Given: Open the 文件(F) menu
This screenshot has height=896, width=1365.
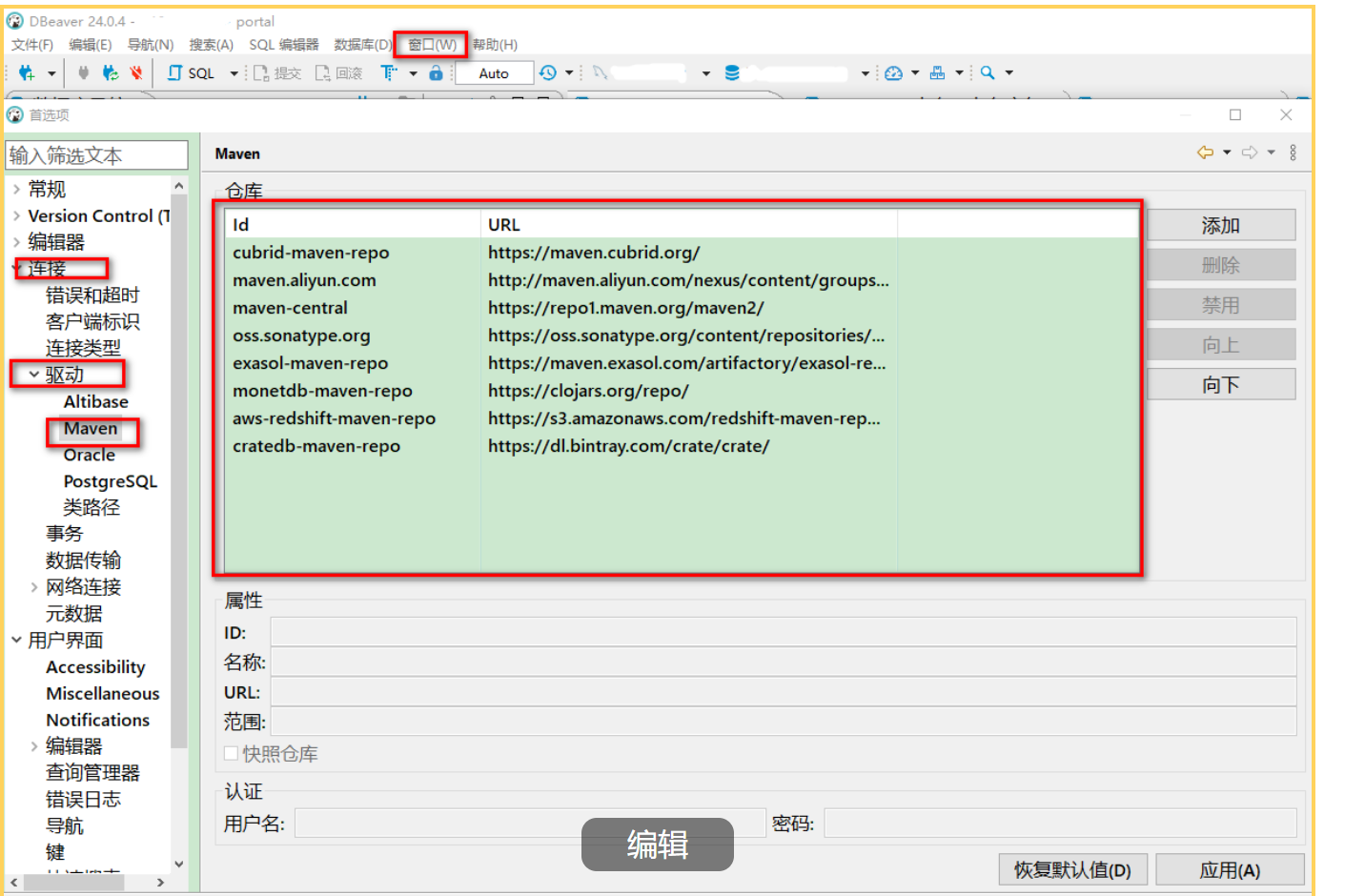Looking at the screenshot, I should coord(32,45).
